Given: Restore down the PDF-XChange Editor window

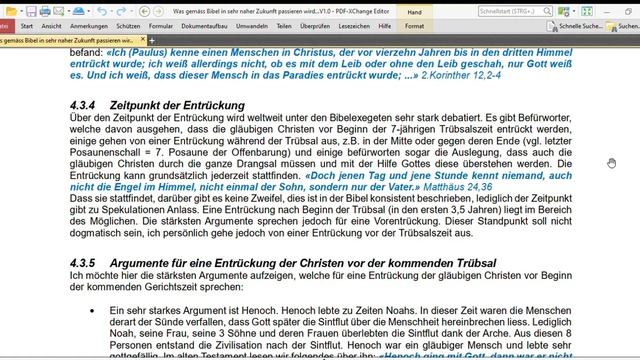Looking at the screenshot, I should (x=629, y=12).
